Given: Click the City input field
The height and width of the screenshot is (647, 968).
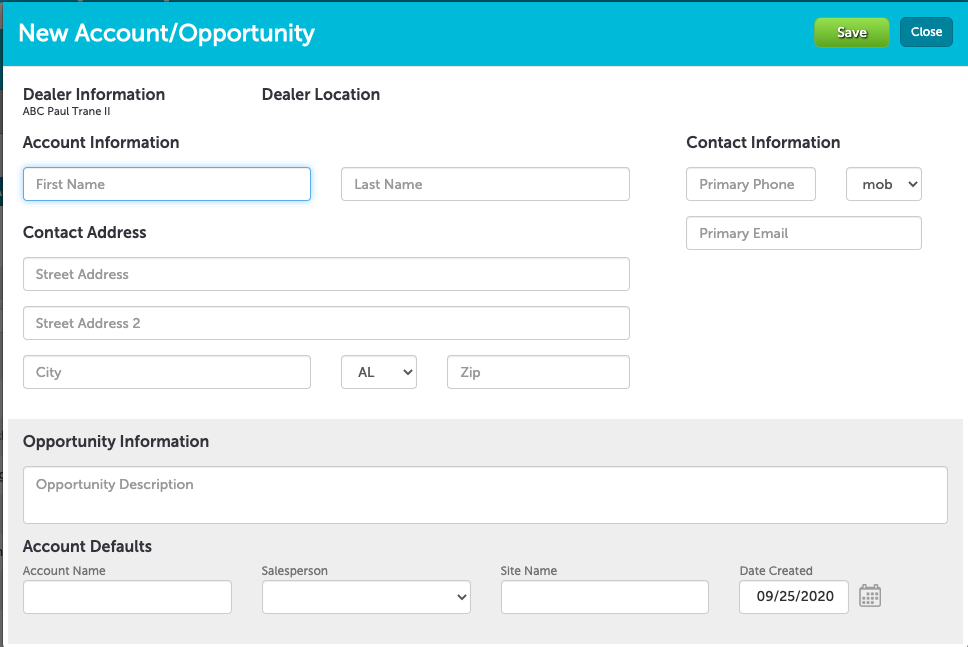Looking at the screenshot, I should point(167,372).
